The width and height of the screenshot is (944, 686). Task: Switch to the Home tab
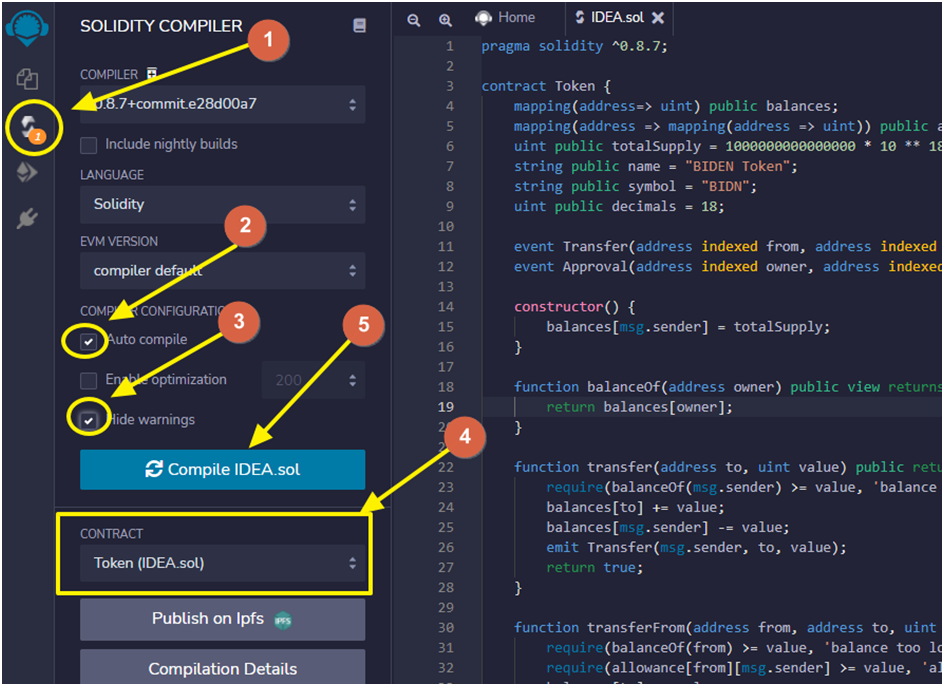[506, 18]
